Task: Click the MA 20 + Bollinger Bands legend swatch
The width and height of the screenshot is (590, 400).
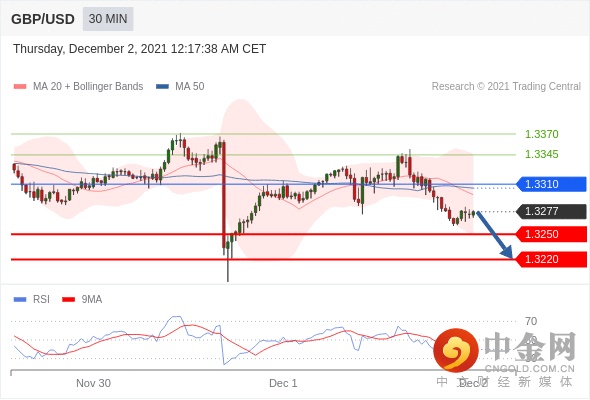Action: [x=20, y=87]
